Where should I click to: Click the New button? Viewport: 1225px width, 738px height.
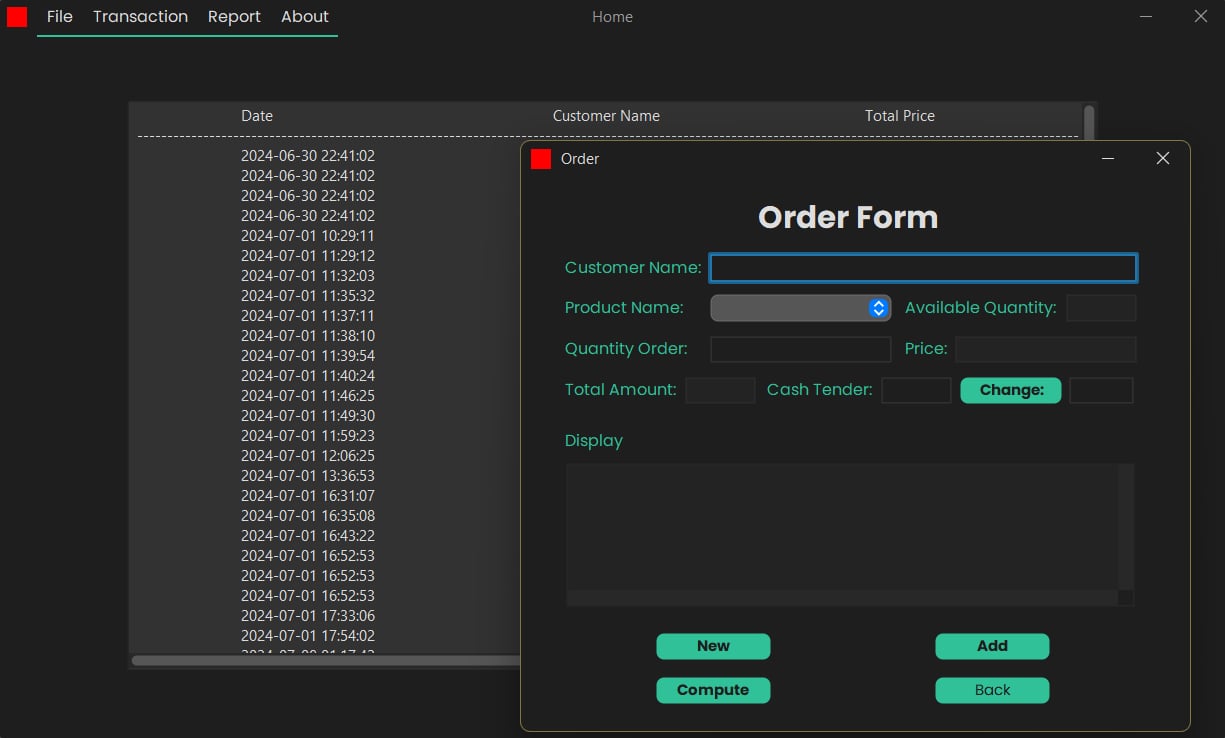(x=713, y=646)
